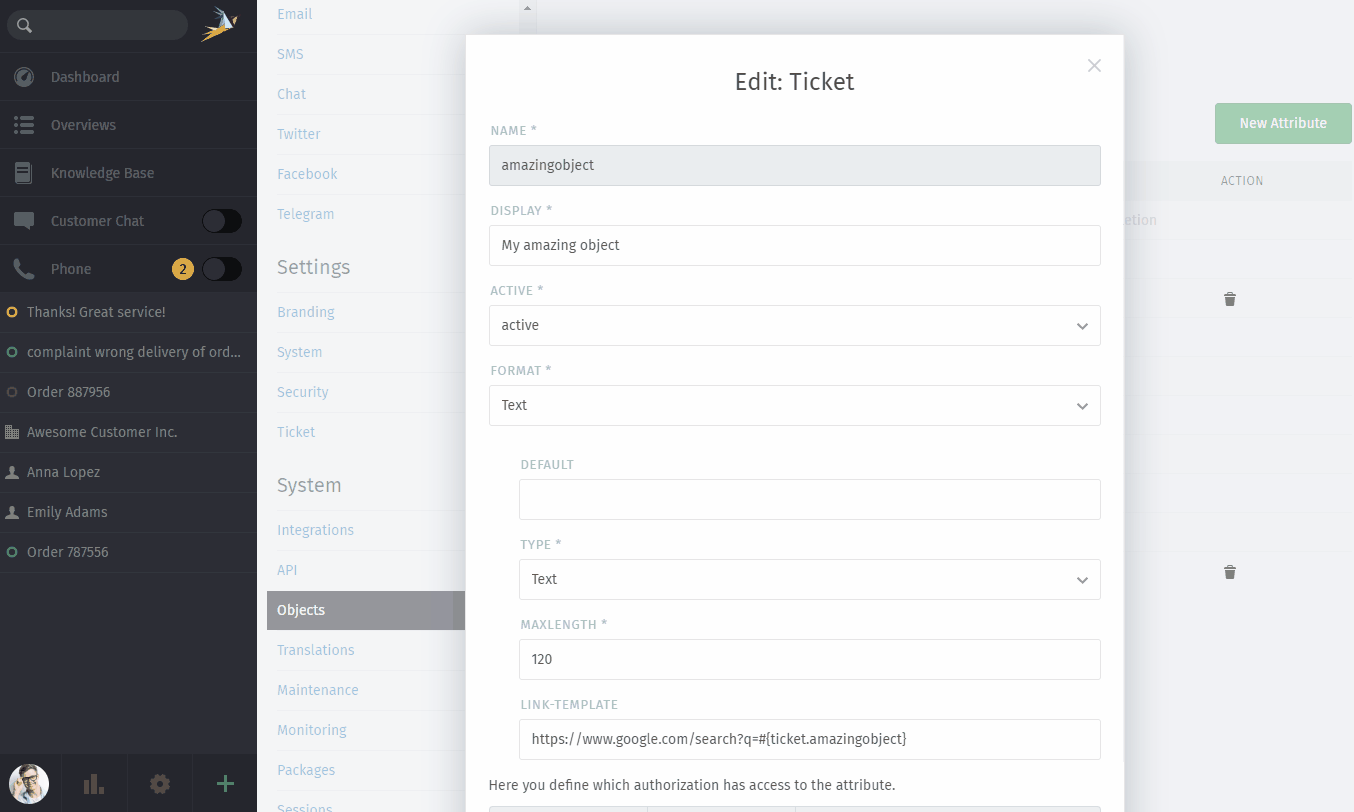Open the user avatar menu
This screenshot has height=812, width=1354.
(x=29, y=783)
